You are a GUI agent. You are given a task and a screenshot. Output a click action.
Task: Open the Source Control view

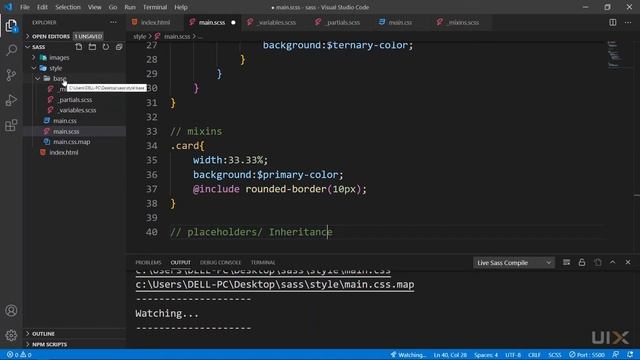click(11, 75)
